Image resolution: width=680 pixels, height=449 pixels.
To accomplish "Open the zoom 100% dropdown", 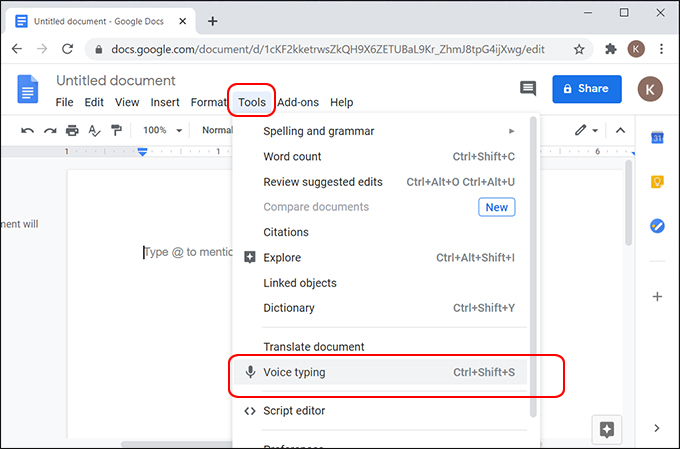I will coord(161,130).
